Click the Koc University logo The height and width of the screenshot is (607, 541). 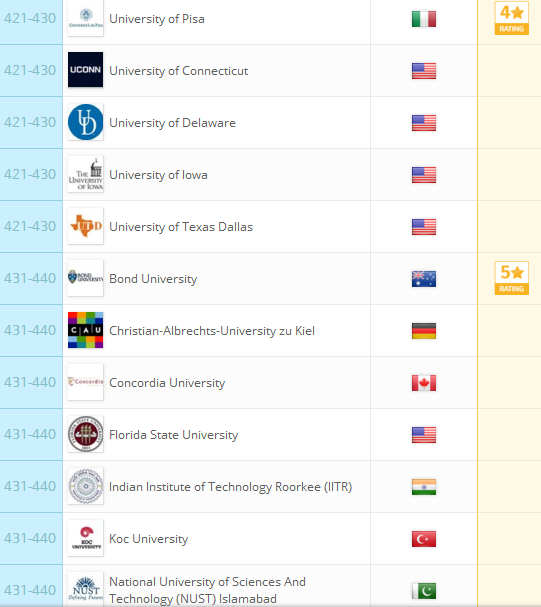[86, 538]
